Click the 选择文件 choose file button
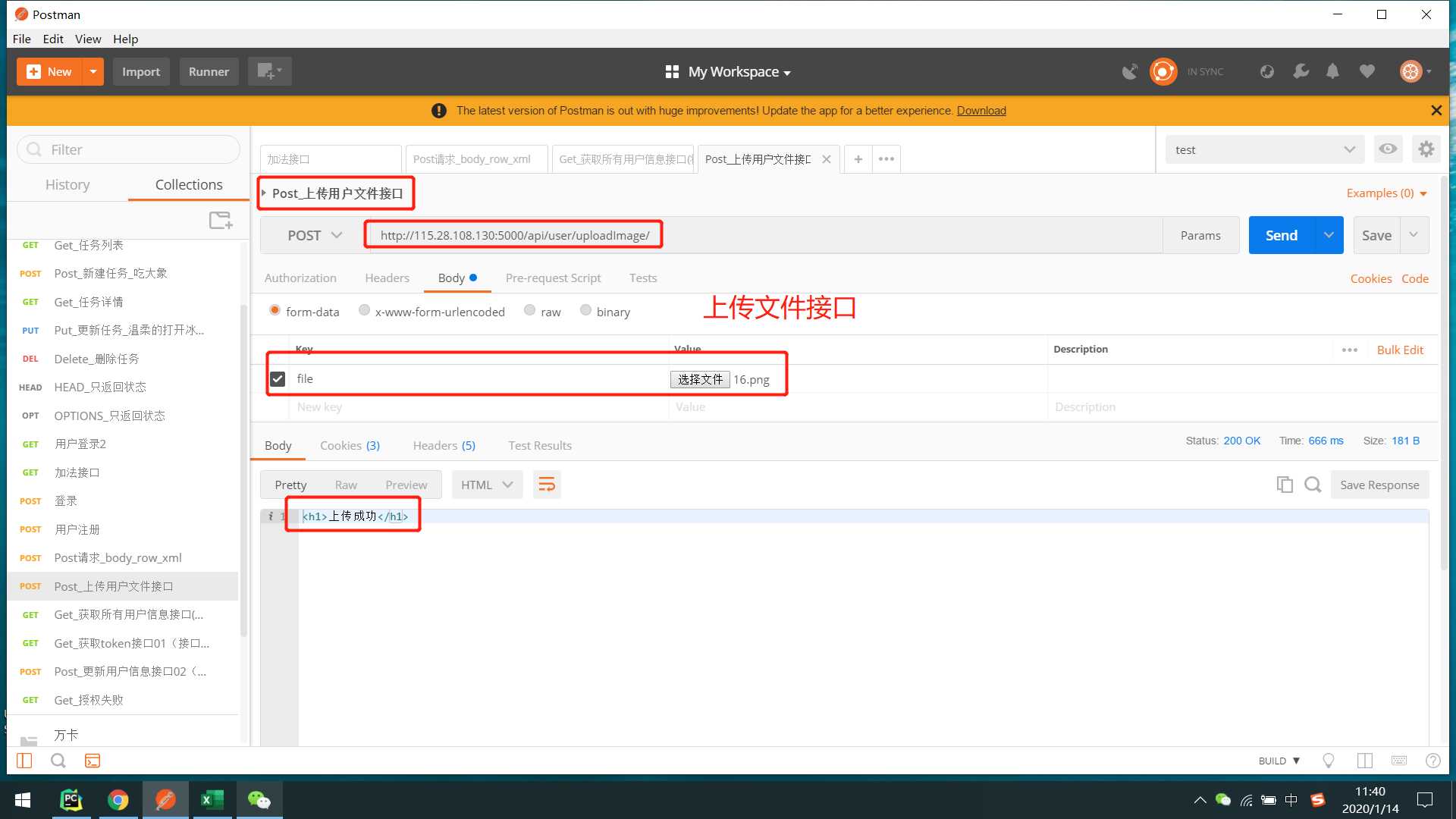Image resolution: width=1456 pixels, height=819 pixels. coord(700,379)
